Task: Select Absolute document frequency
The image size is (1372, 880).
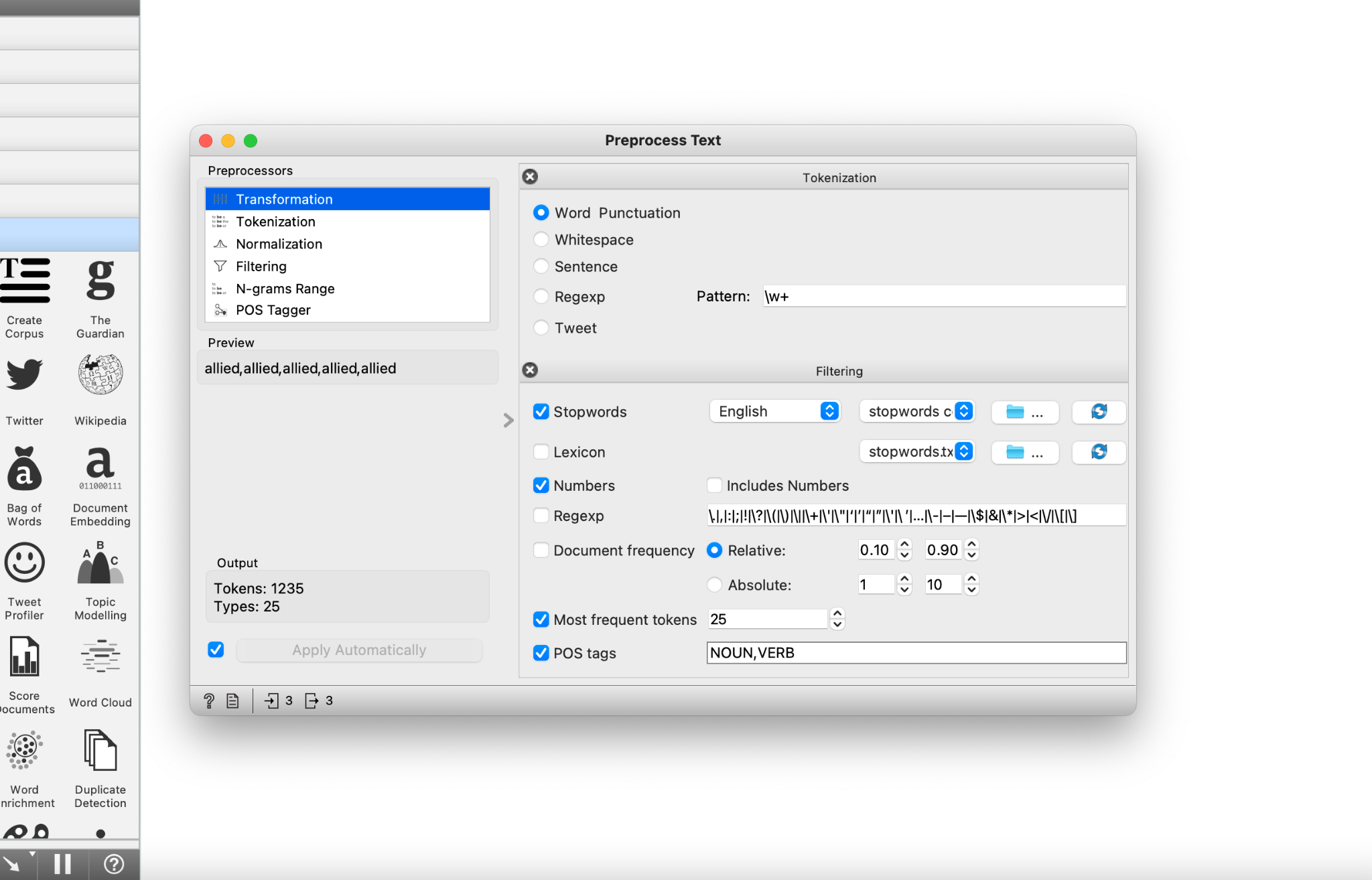Action: [715, 585]
